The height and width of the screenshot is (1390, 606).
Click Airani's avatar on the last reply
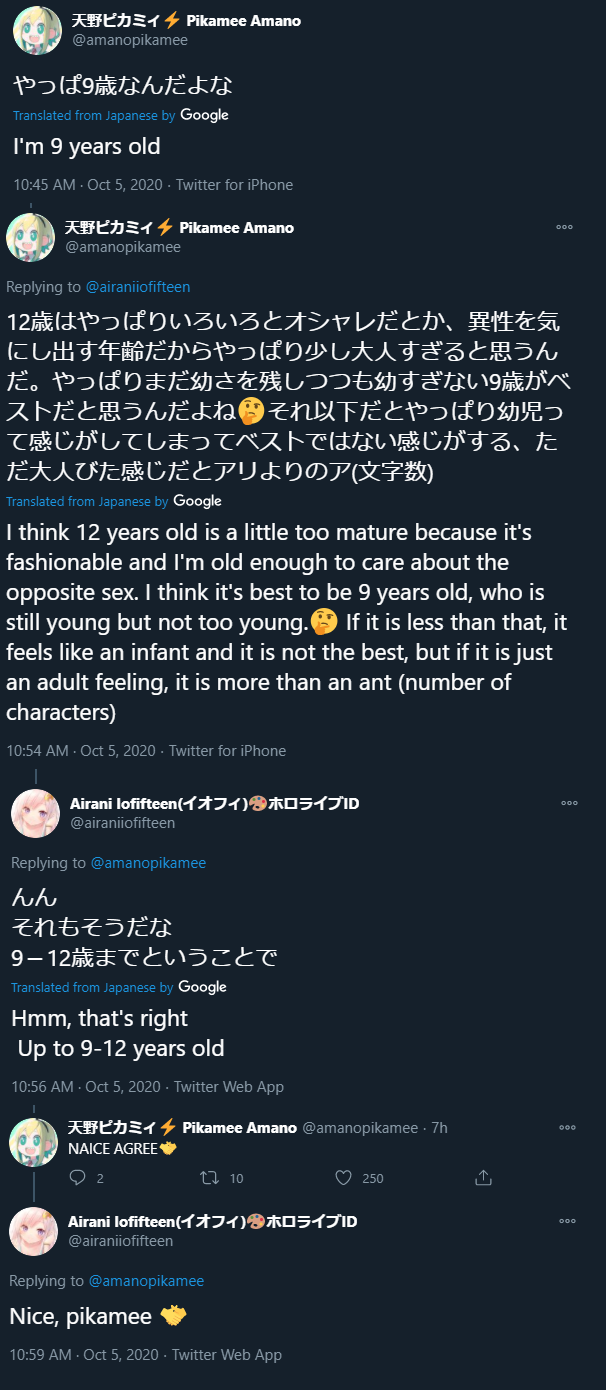pyautogui.click(x=33, y=1231)
